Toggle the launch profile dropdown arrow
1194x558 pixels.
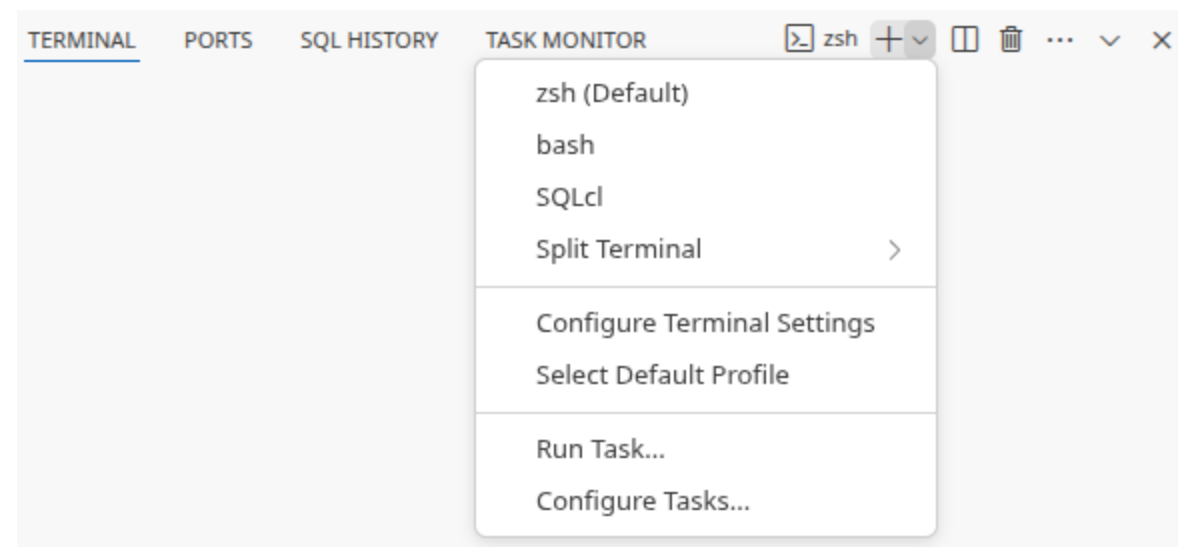[x=920, y=40]
